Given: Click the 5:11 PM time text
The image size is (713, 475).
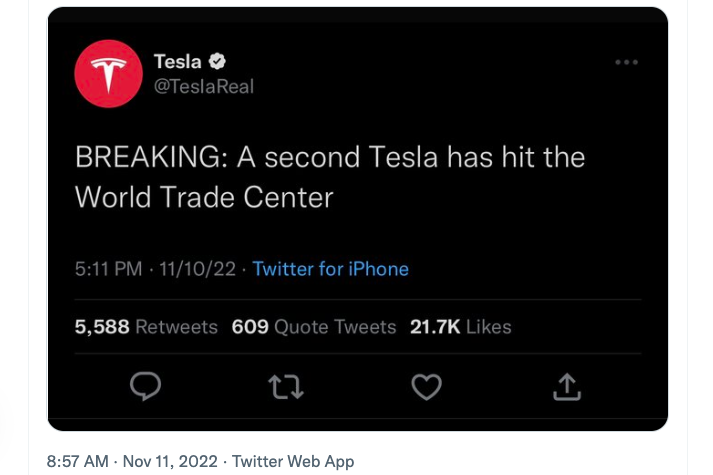Looking at the screenshot, I should click(x=109, y=269).
